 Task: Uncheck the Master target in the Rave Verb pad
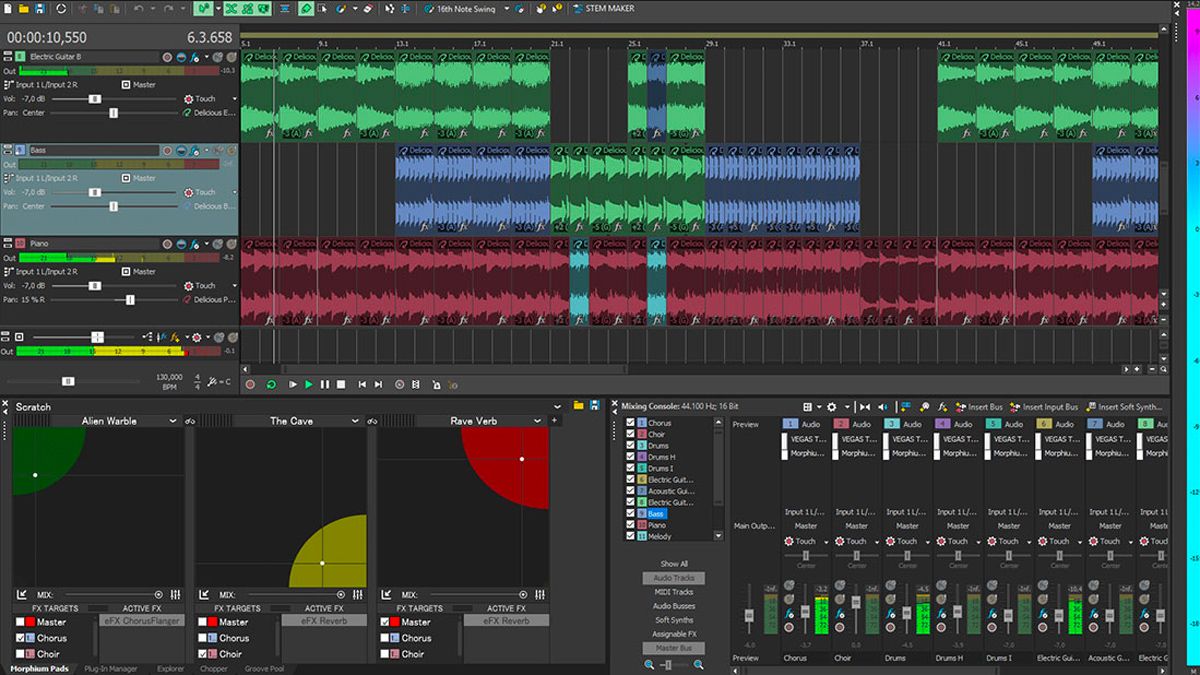coord(385,622)
